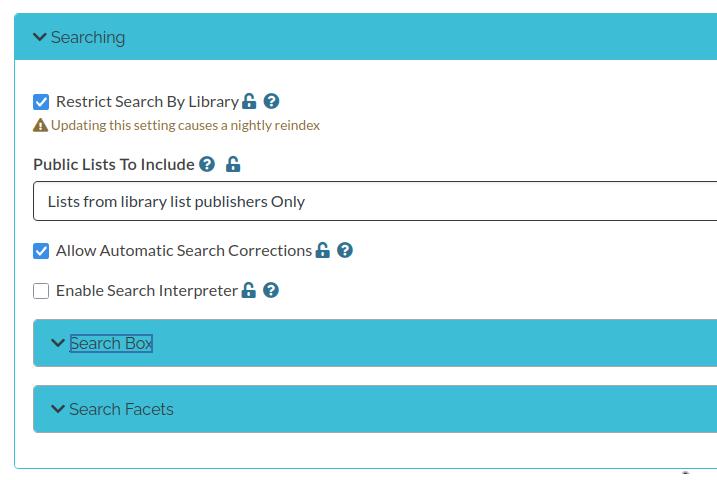Enable the Search Interpreter checkbox

pos(41,290)
